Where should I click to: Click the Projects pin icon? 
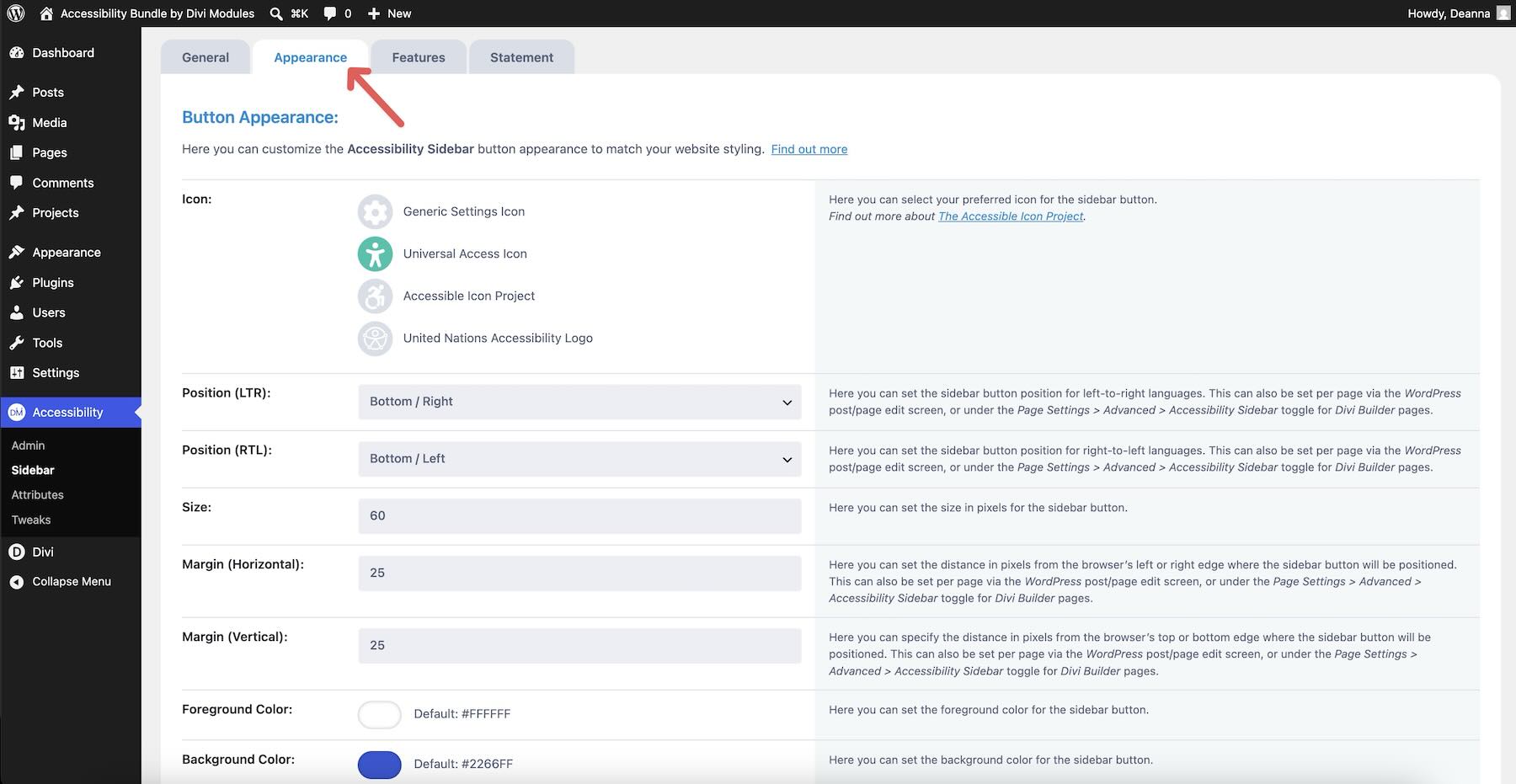(17, 212)
